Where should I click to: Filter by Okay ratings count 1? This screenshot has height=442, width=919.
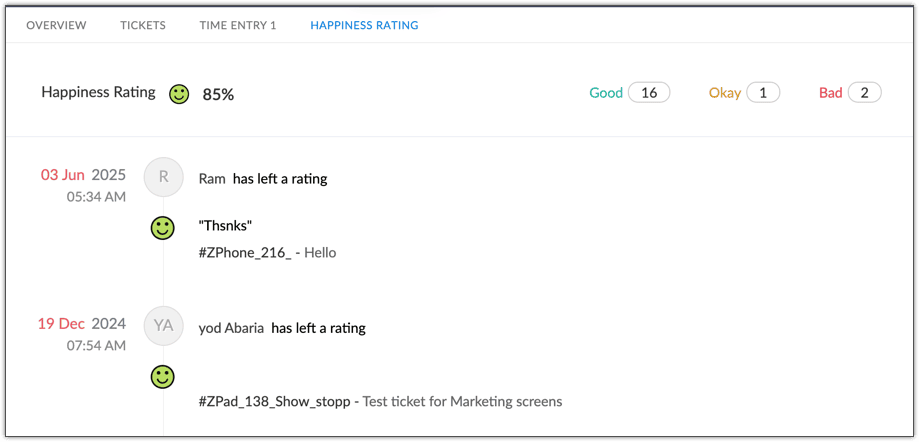[763, 93]
